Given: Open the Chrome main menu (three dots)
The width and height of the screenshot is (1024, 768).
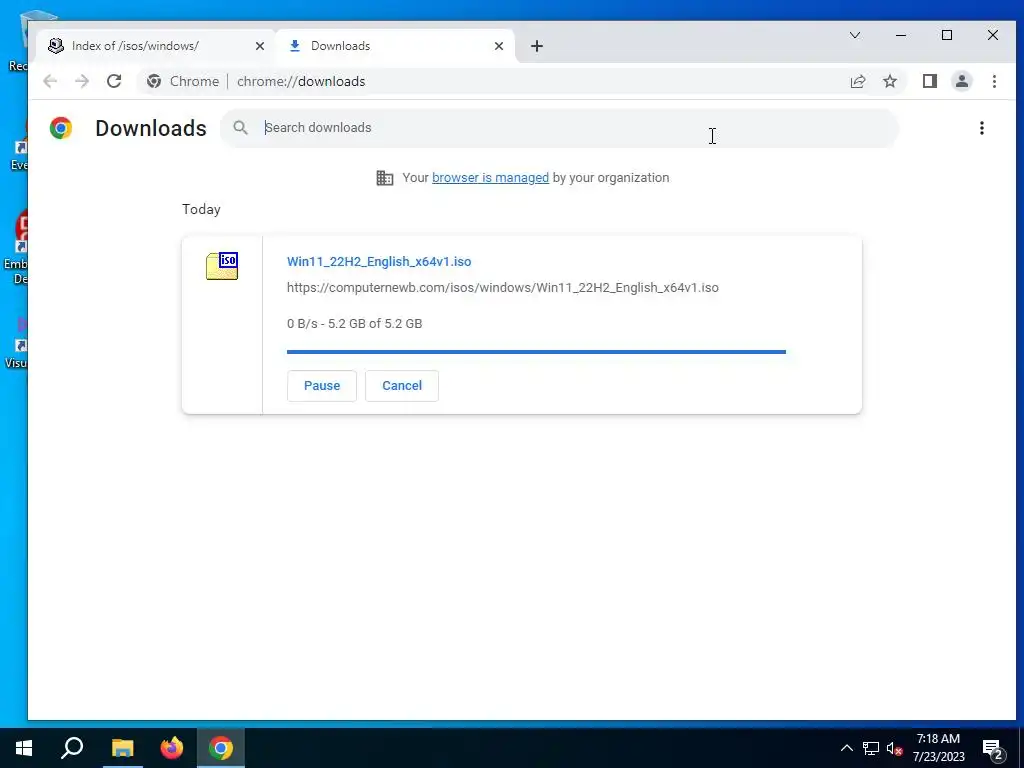Looking at the screenshot, I should tap(994, 81).
